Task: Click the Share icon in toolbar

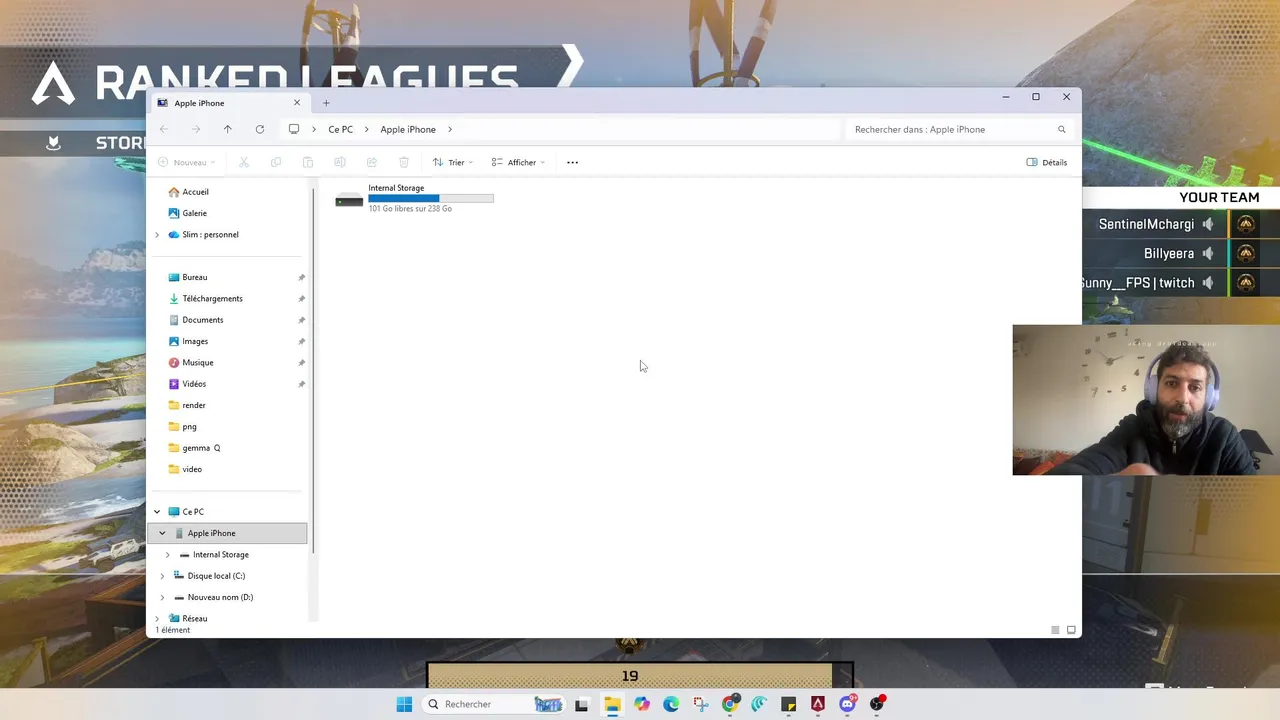Action: (x=372, y=162)
